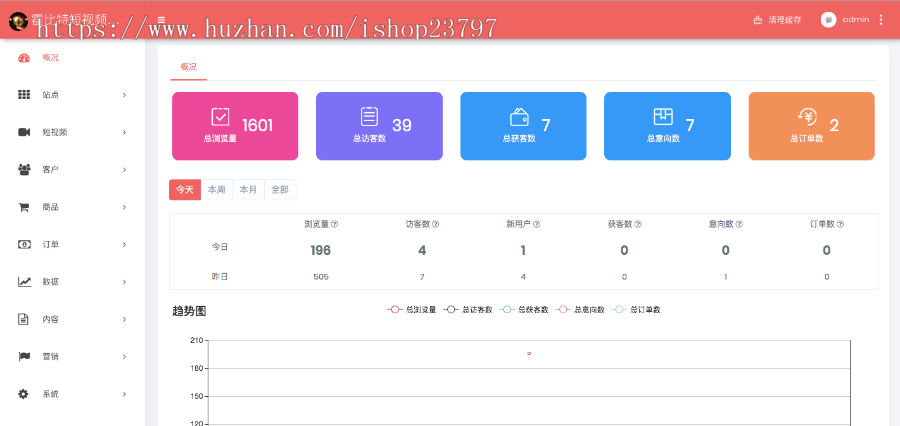The width and height of the screenshot is (900, 426).
Task: Switch to the 本周 time range tab
Action: pos(216,189)
